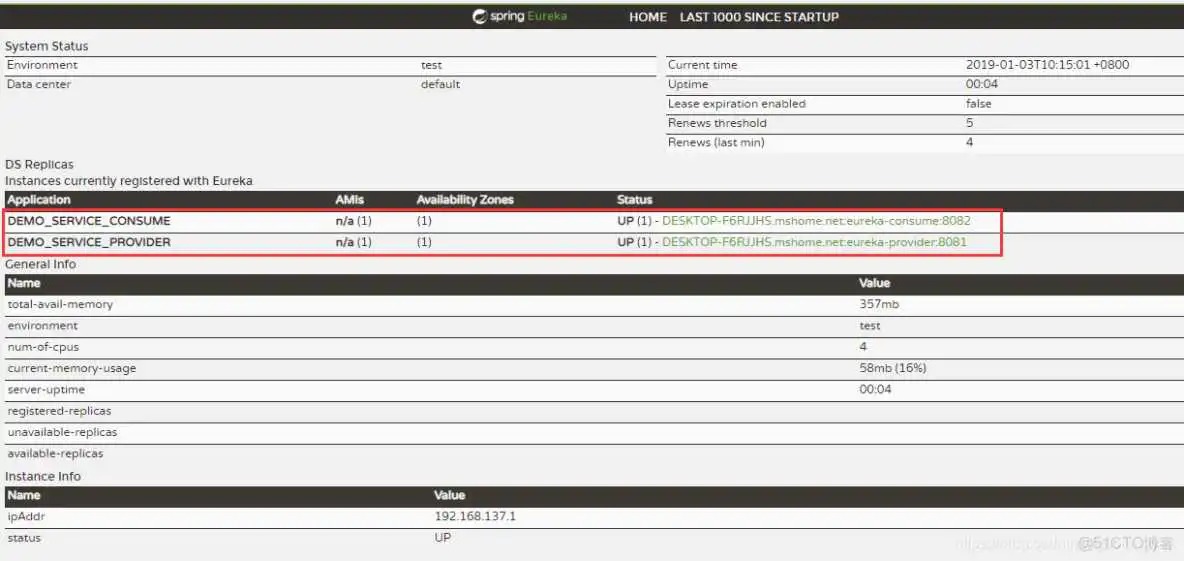Click the Application column header
The image size is (1184, 561).
pyautogui.click(x=39, y=199)
